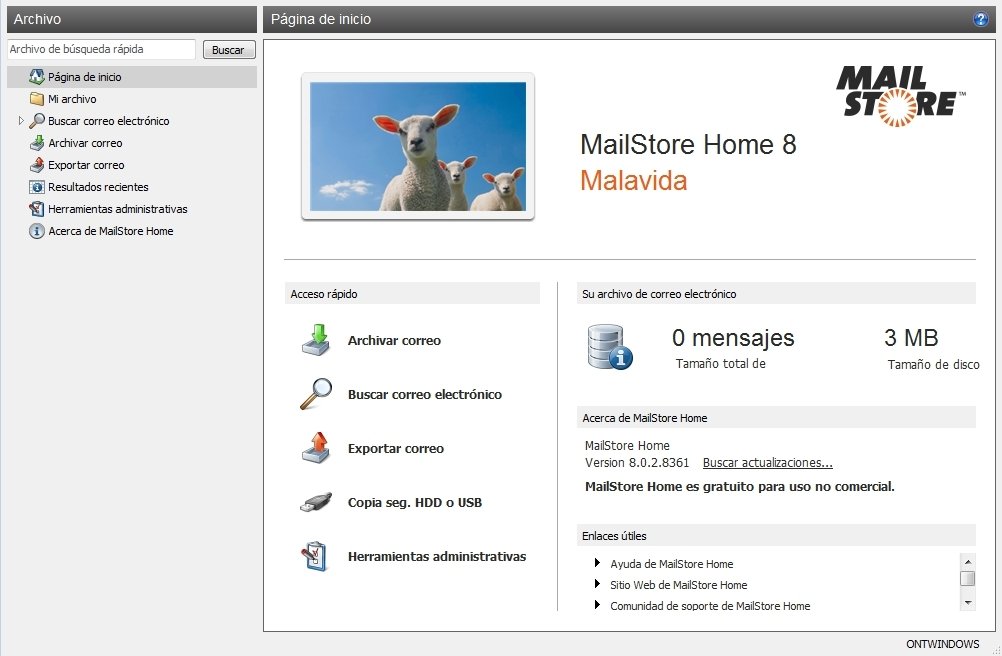Click the Enlaces útiles scroll down arrow
The image size is (1002, 656).
967,602
